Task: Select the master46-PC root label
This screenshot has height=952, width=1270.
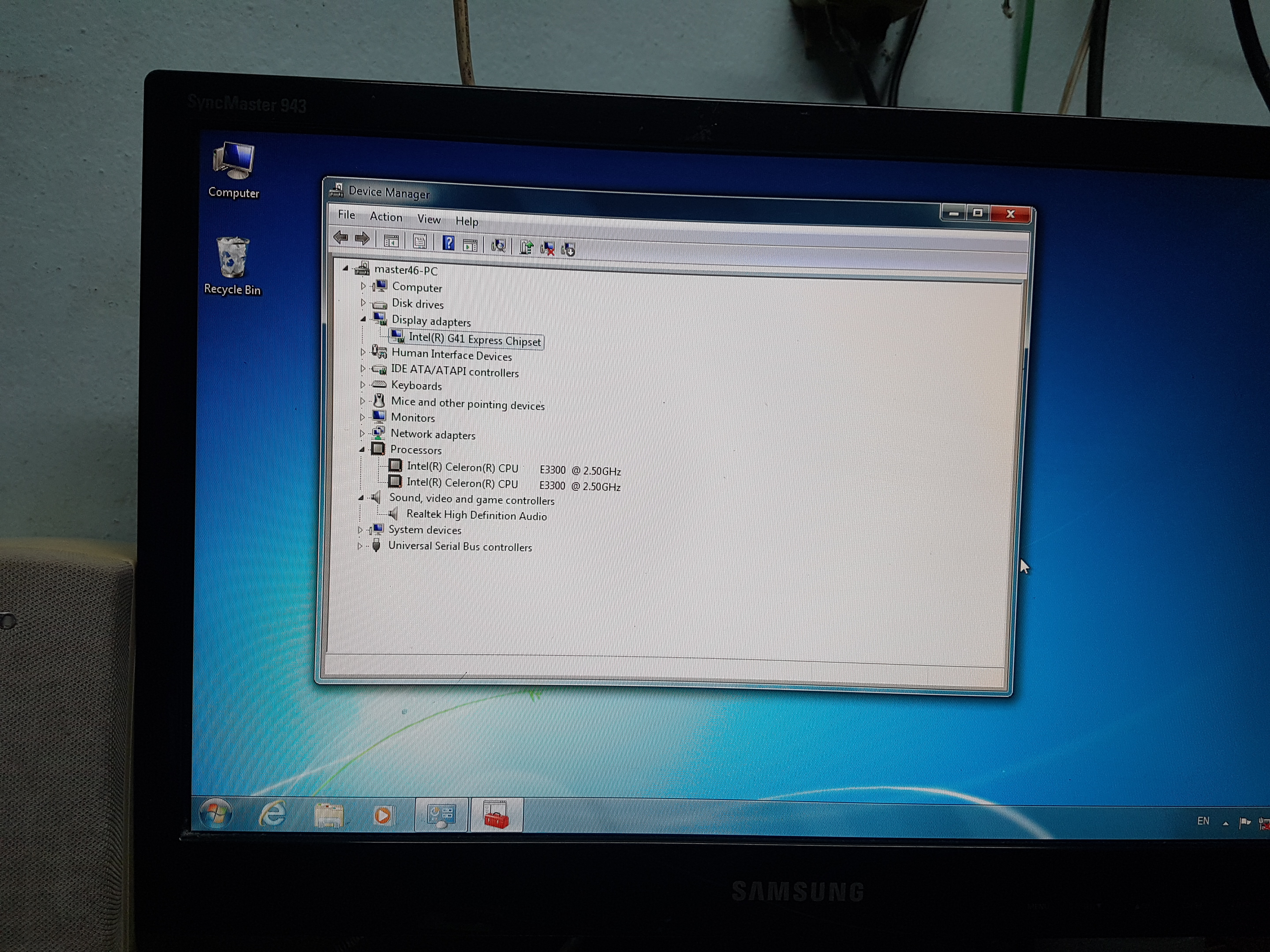Action: tap(405, 270)
